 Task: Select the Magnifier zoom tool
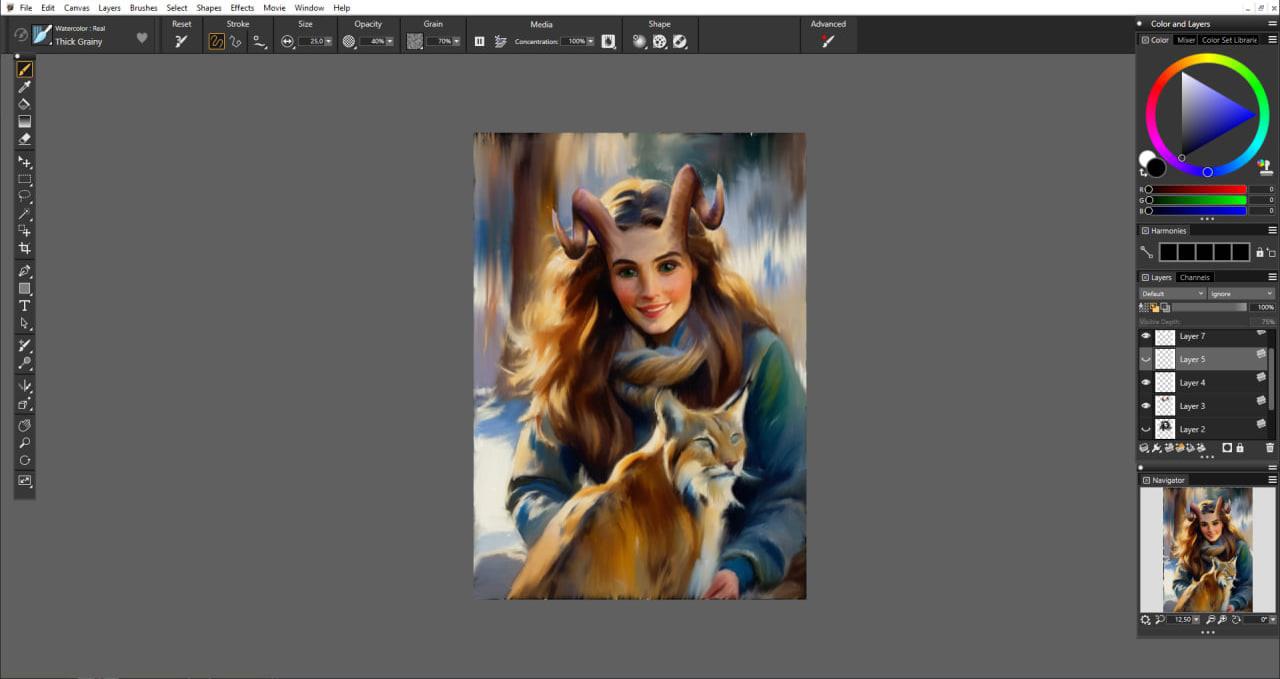[x=25, y=443]
